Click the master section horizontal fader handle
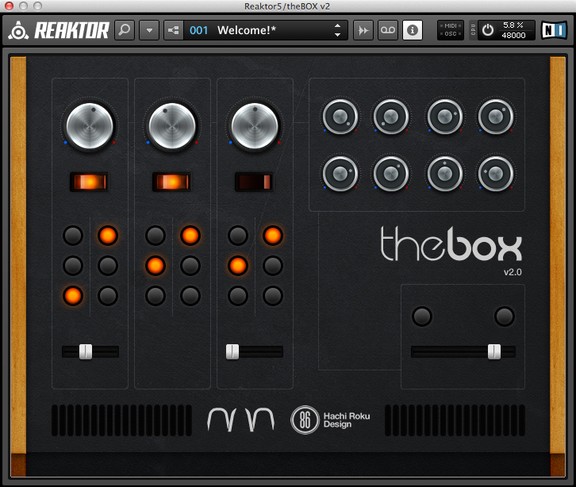576x487 pixels. click(494, 351)
